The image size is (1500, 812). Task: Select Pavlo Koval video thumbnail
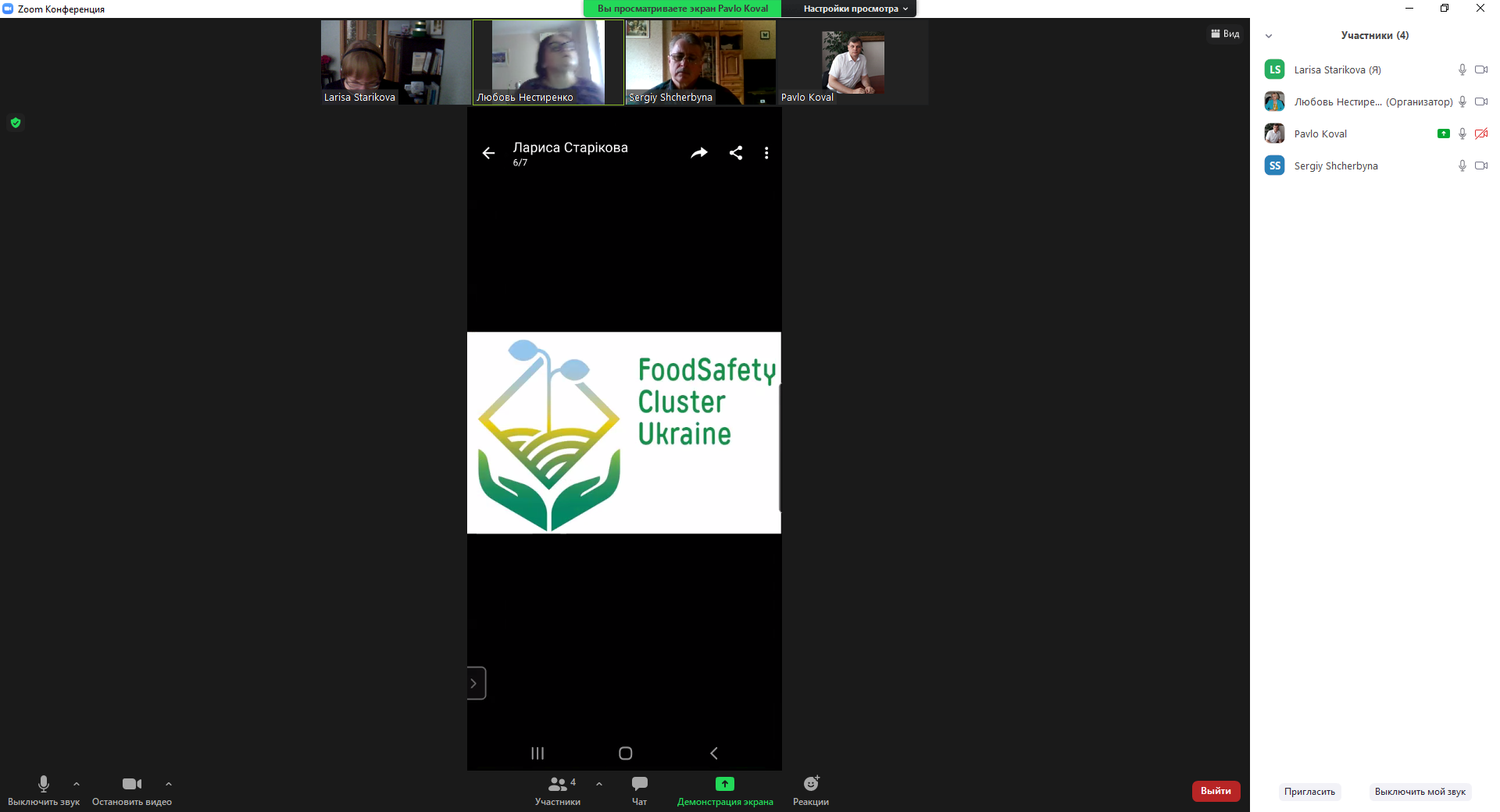coord(853,62)
